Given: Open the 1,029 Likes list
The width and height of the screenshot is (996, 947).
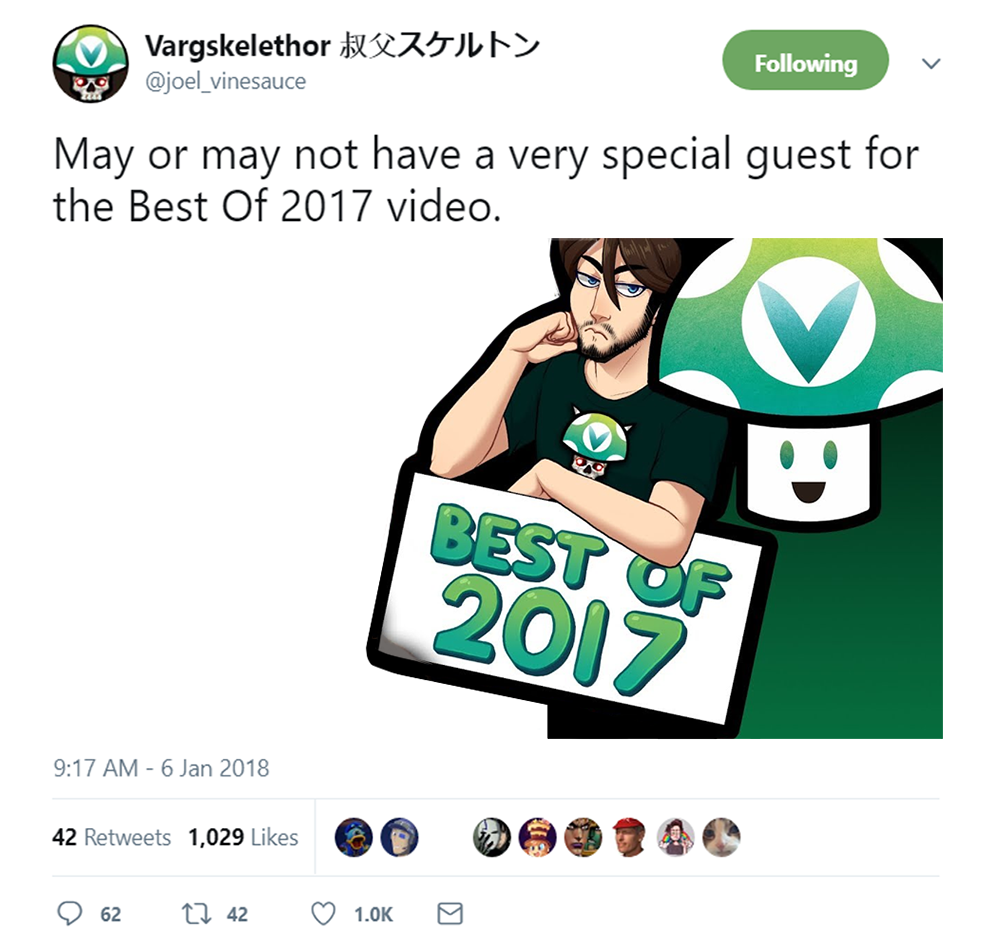Looking at the screenshot, I should point(243,837).
